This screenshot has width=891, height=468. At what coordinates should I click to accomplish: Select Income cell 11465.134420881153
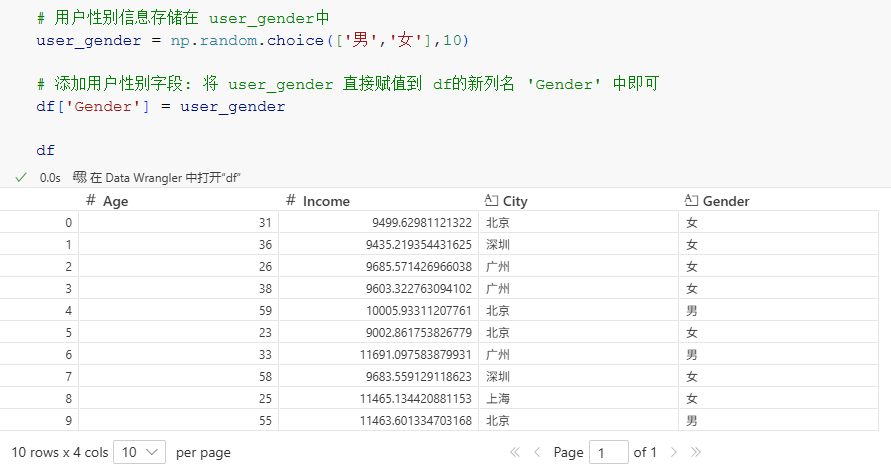point(378,399)
